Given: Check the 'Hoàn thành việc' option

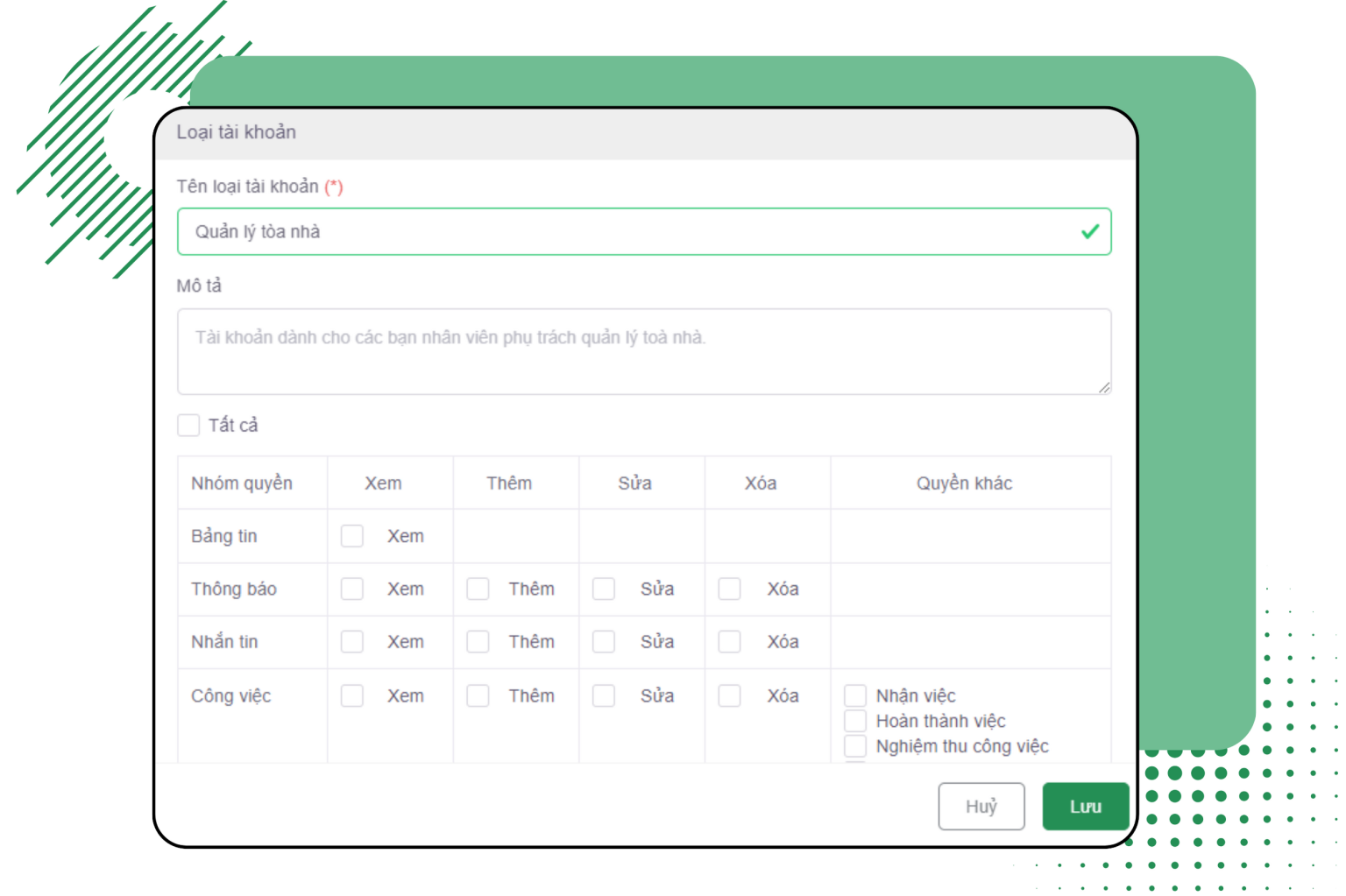Looking at the screenshot, I should coord(855,721).
